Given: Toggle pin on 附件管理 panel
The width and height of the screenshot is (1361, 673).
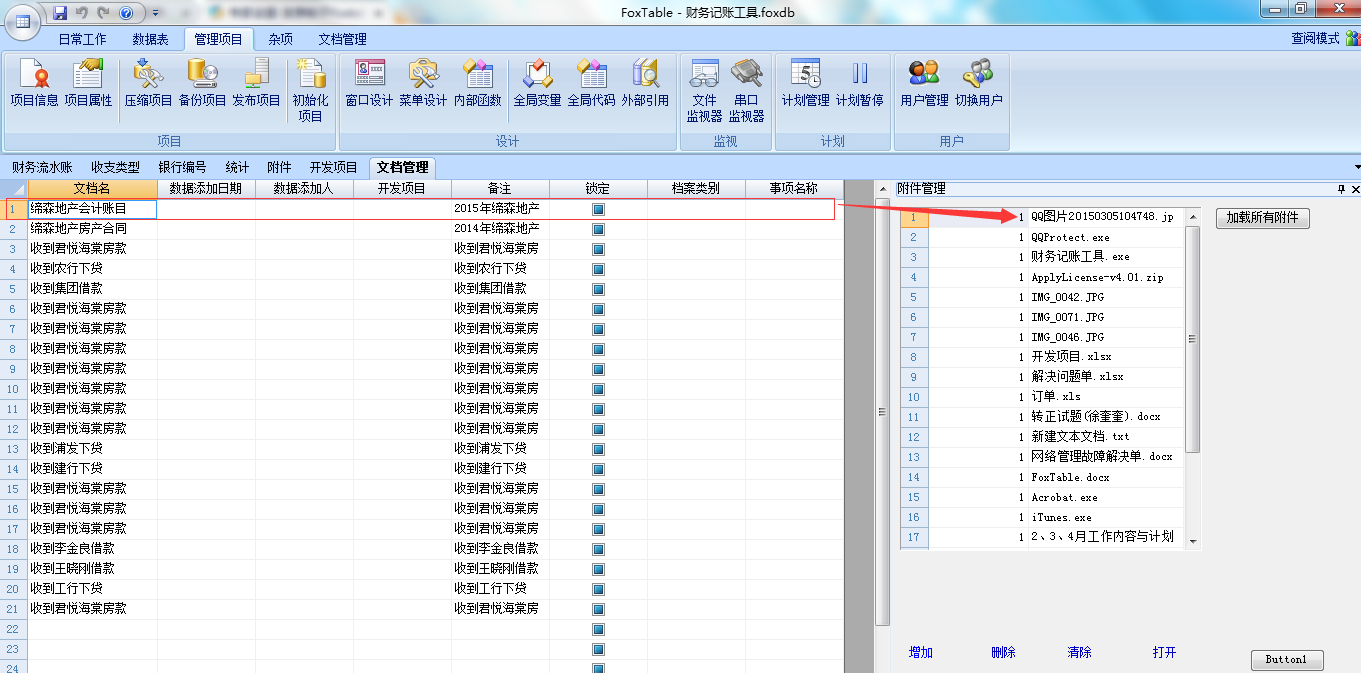Looking at the screenshot, I should click(x=1341, y=189).
